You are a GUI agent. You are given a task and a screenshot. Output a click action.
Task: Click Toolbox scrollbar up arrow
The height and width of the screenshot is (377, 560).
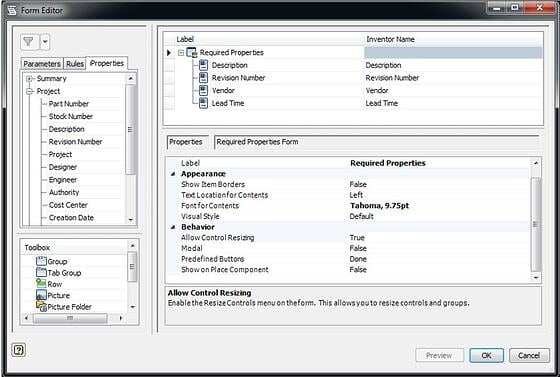click(132, 246)
